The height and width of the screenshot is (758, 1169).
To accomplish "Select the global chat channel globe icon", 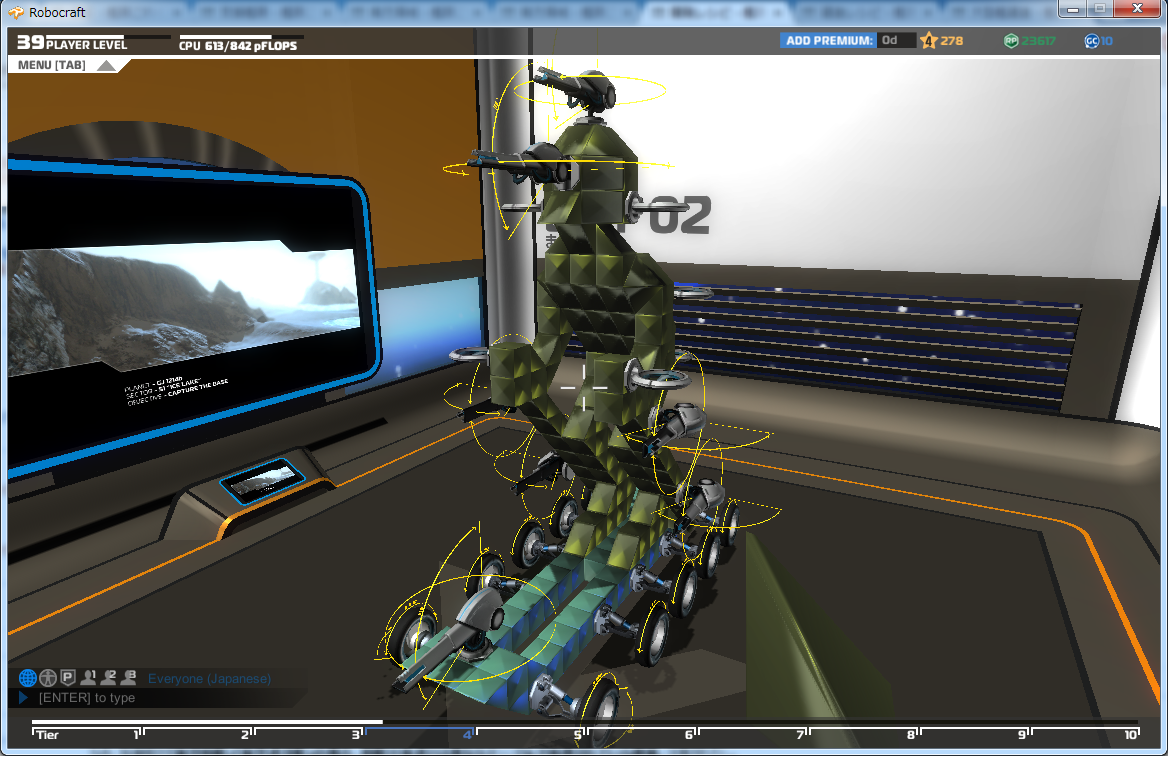I will 28,678.
